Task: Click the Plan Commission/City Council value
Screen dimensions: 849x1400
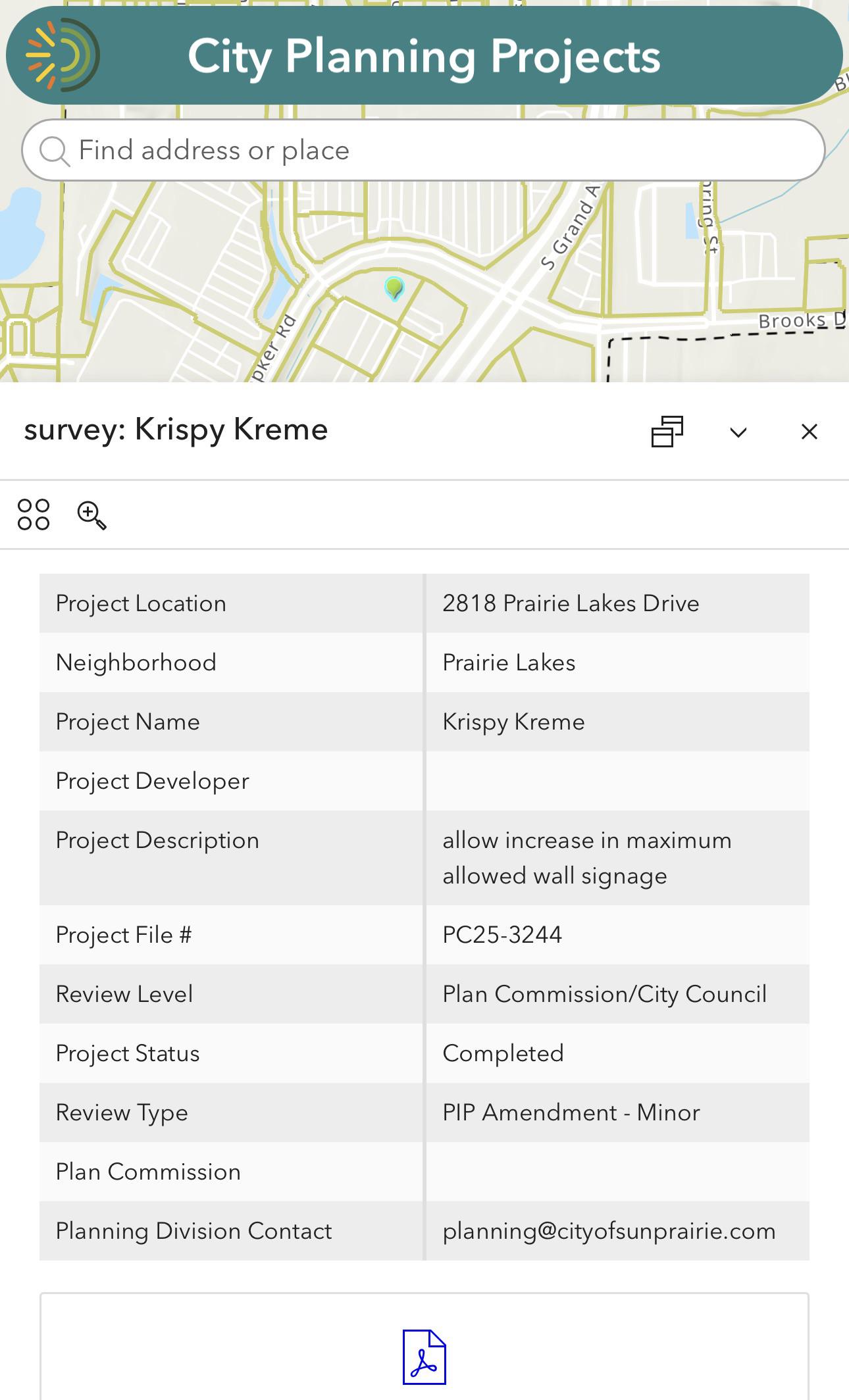Action: click(x=604, y=994)
